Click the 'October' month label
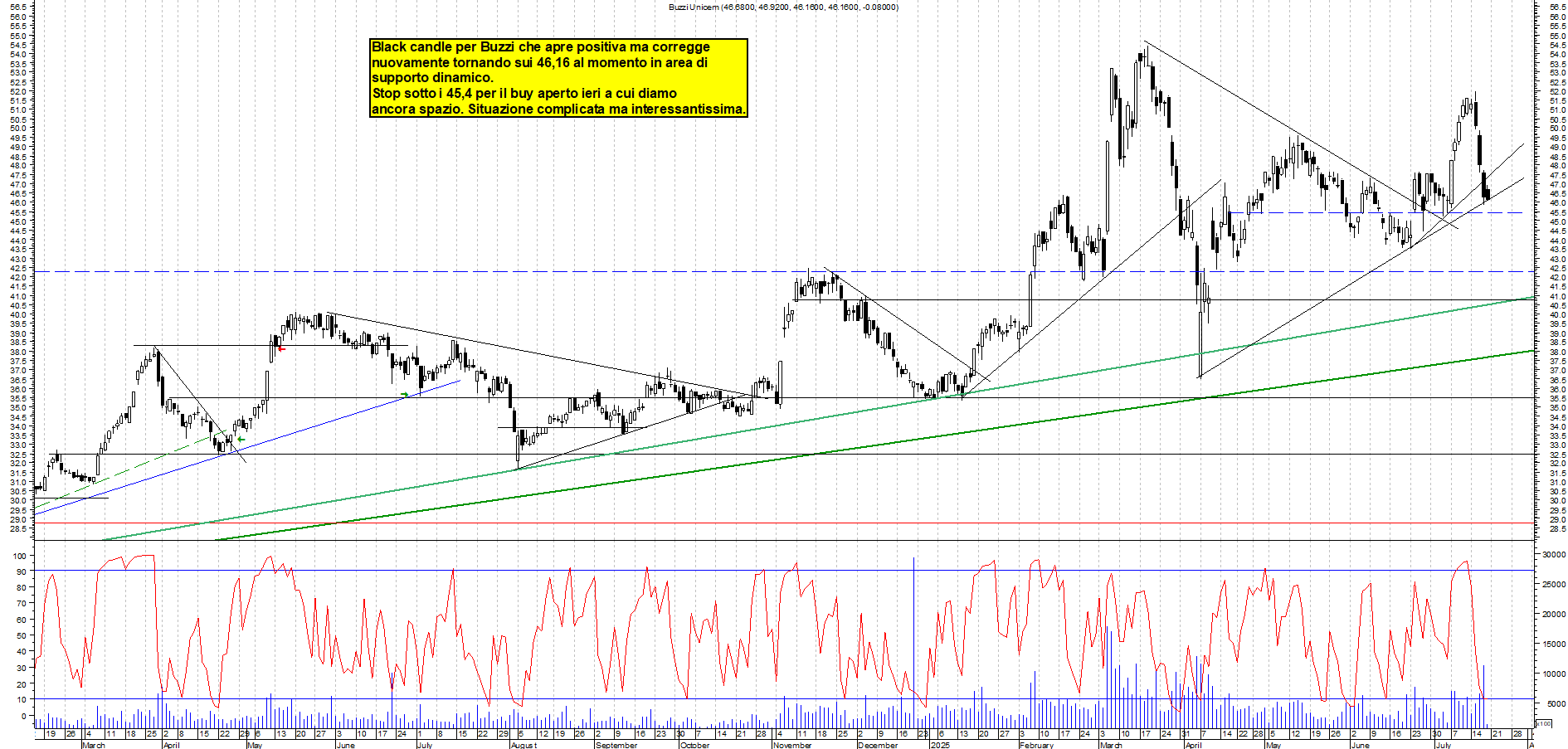This screenshot has width=1568, height=749. tap(694, 745)
